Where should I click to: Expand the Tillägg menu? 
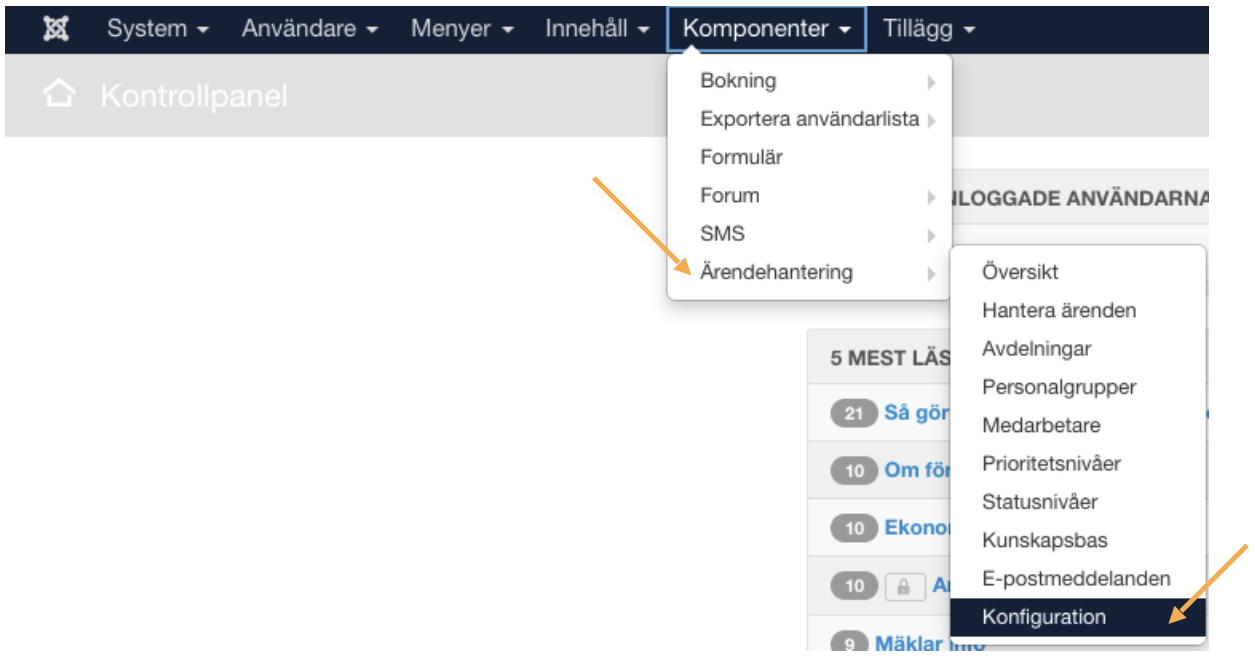click(928, 29)
